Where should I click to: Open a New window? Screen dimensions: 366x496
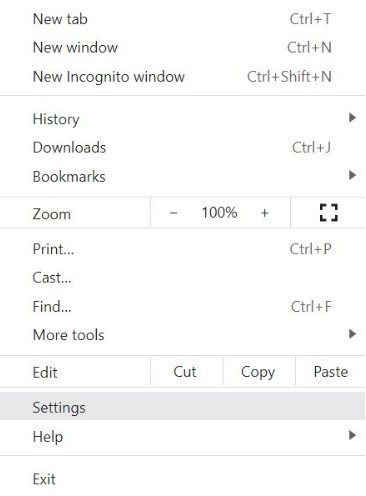[x=182, y=47]
